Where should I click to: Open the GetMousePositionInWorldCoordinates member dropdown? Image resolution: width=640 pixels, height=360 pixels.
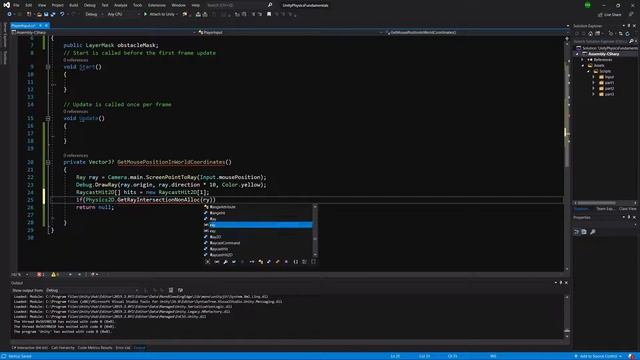(x=477, y=32)
